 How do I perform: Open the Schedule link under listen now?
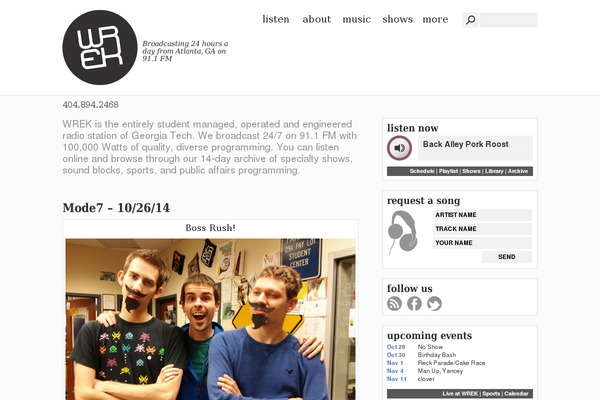(422, 171)
